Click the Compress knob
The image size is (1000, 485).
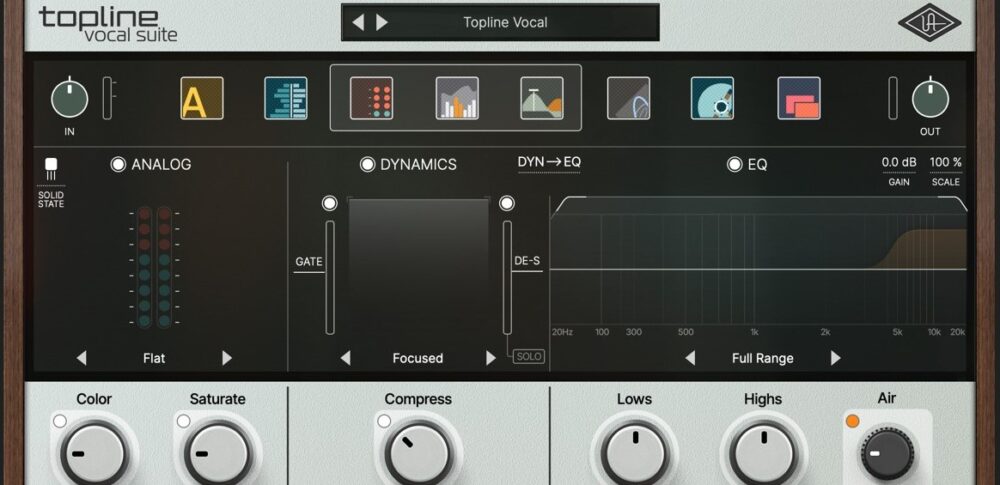click(x=418, y=454)
